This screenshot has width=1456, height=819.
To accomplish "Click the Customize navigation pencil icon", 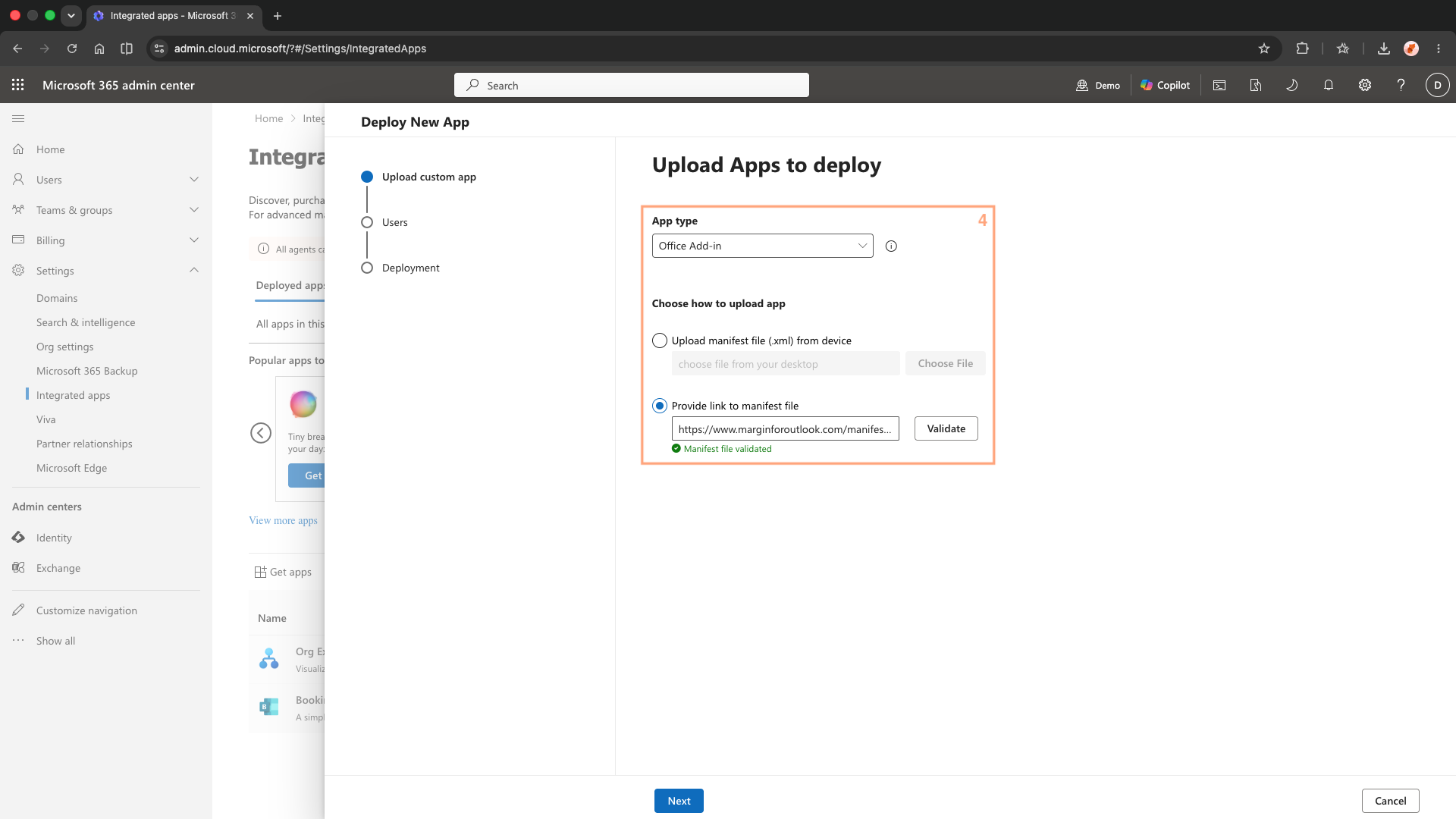I will [18, 610].
